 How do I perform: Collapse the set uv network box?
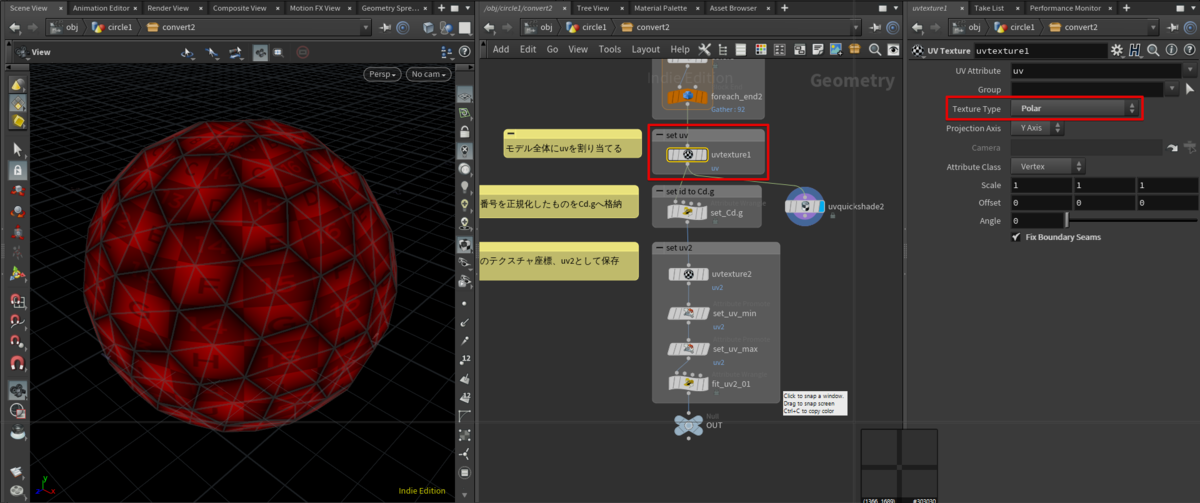coord(657,133)
